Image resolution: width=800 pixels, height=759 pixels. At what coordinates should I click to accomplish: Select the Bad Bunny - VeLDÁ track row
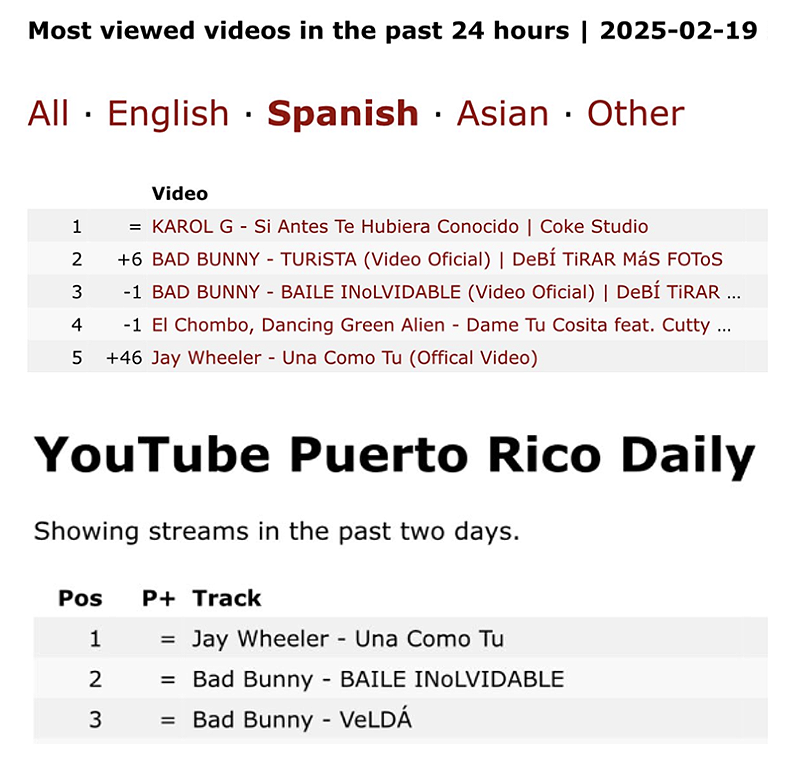click(x=302, y=720)
